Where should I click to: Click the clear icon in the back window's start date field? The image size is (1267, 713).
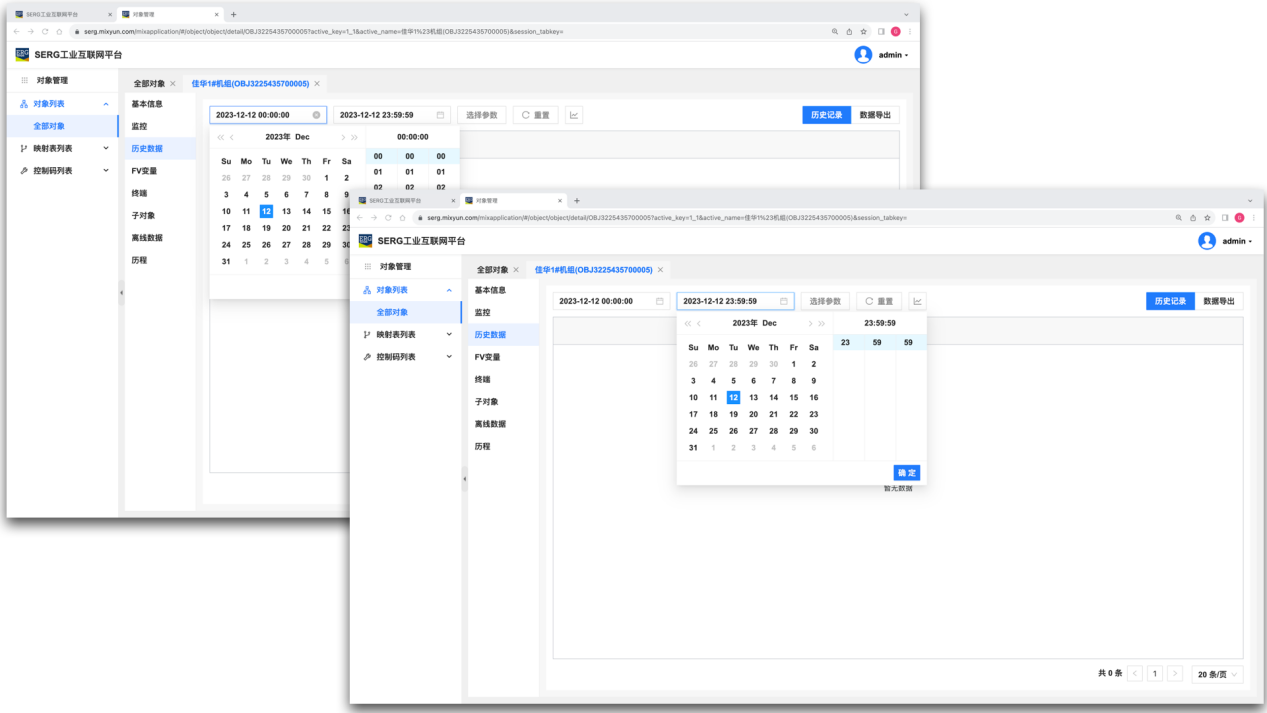tap(316, 115)
